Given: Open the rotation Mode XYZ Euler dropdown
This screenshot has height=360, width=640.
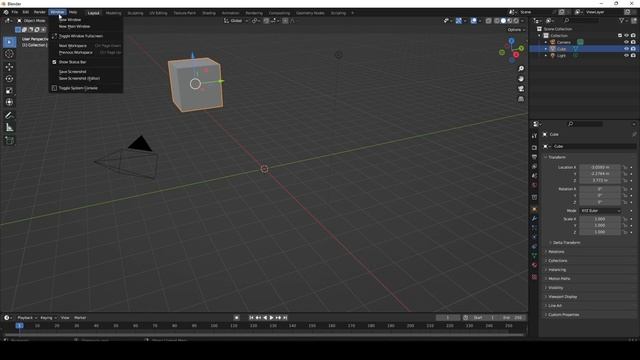Looking at the screenshot, I should coord(600,211).
